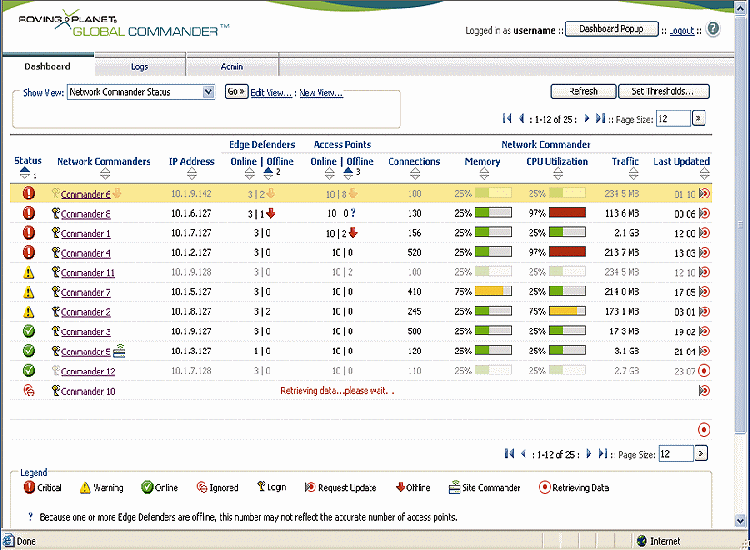Click 75% CPU bar for Commander 2

pos(567,311)
